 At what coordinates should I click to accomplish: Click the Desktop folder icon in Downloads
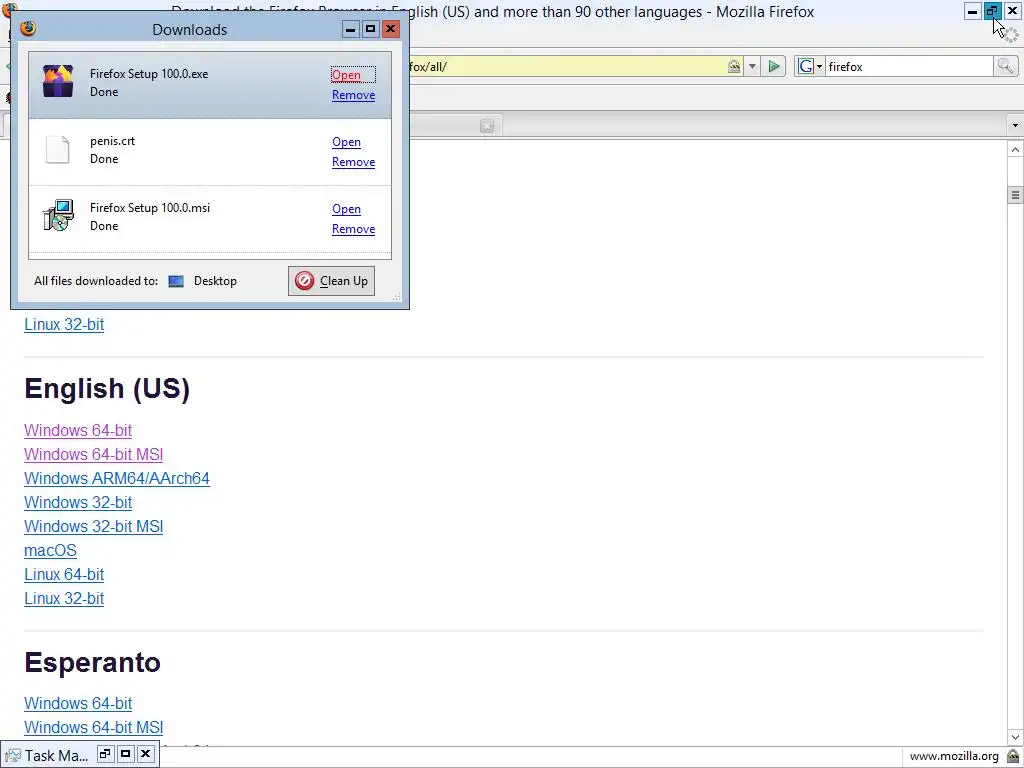point(176,281)
